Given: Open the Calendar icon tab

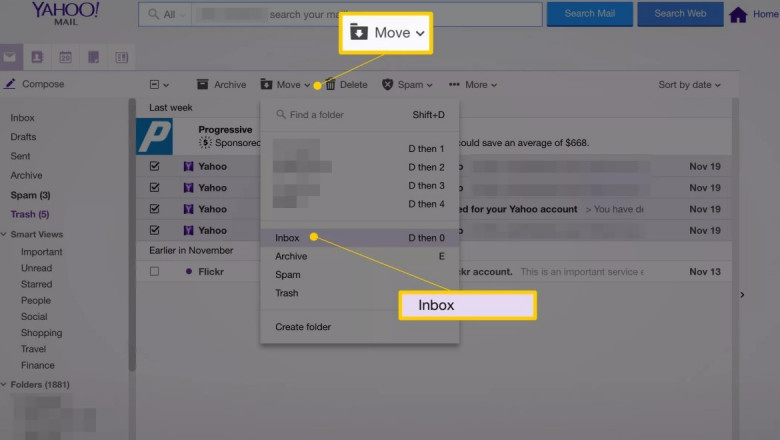Looking at the screenshot, I should coord(66,57).
